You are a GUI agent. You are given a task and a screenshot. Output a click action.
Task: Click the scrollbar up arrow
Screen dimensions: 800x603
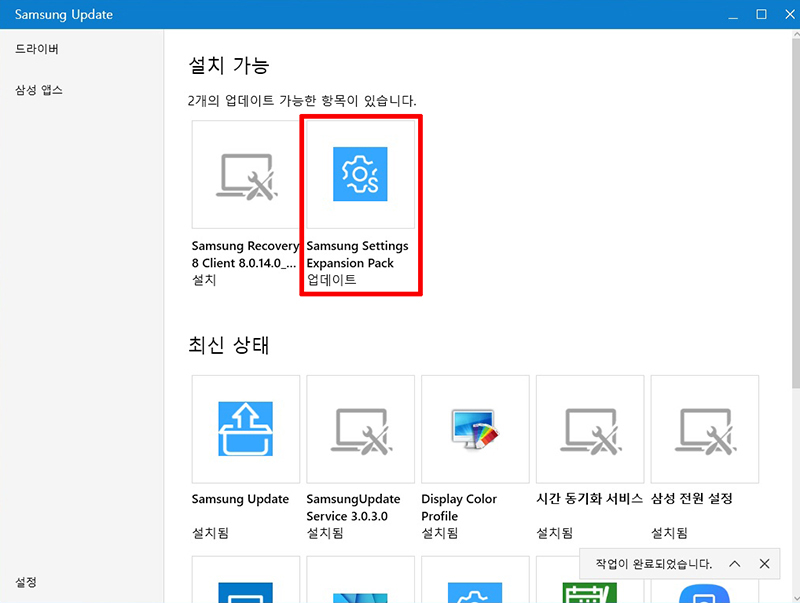click(x=796, y=34)
